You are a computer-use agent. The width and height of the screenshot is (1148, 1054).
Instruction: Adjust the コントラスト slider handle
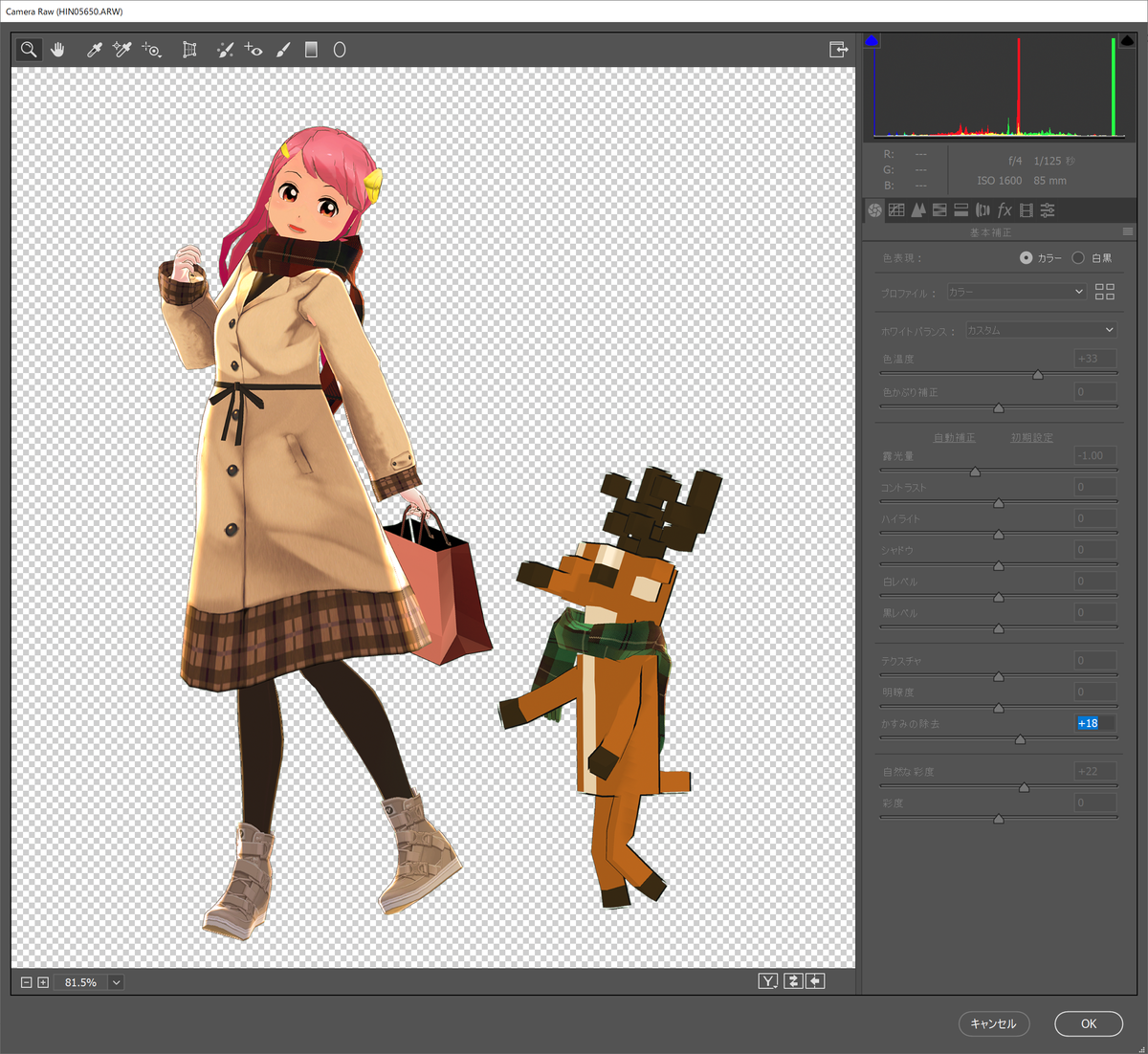click(x=999, y=503)
